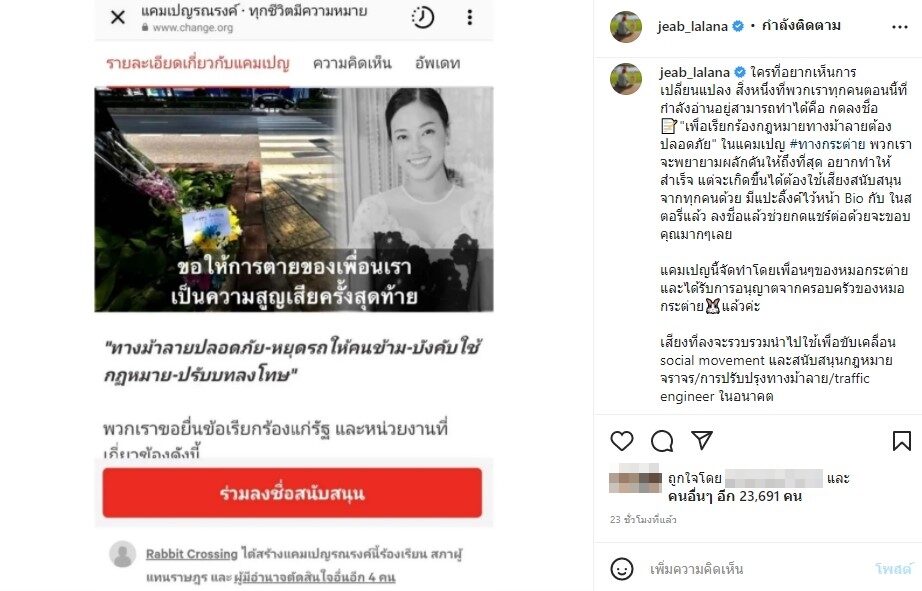
Task: Open the emoji picker smiley icon
Action: [x=622, y=569]
